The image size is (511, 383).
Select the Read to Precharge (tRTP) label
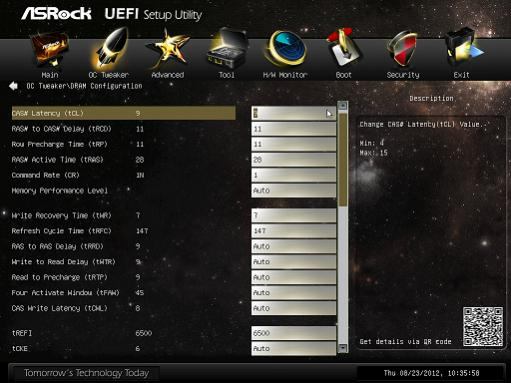[x=59, y=277]
